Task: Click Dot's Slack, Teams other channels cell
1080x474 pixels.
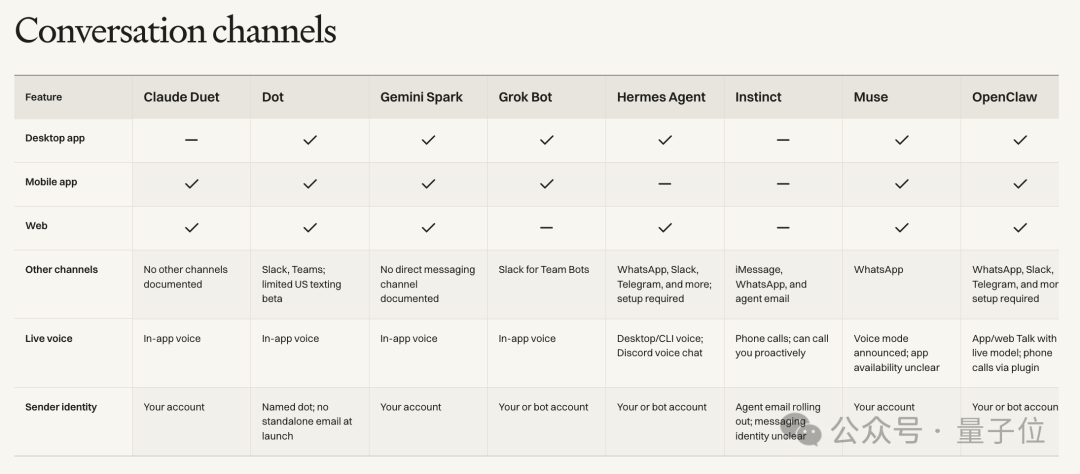Action: pos(301,284)
